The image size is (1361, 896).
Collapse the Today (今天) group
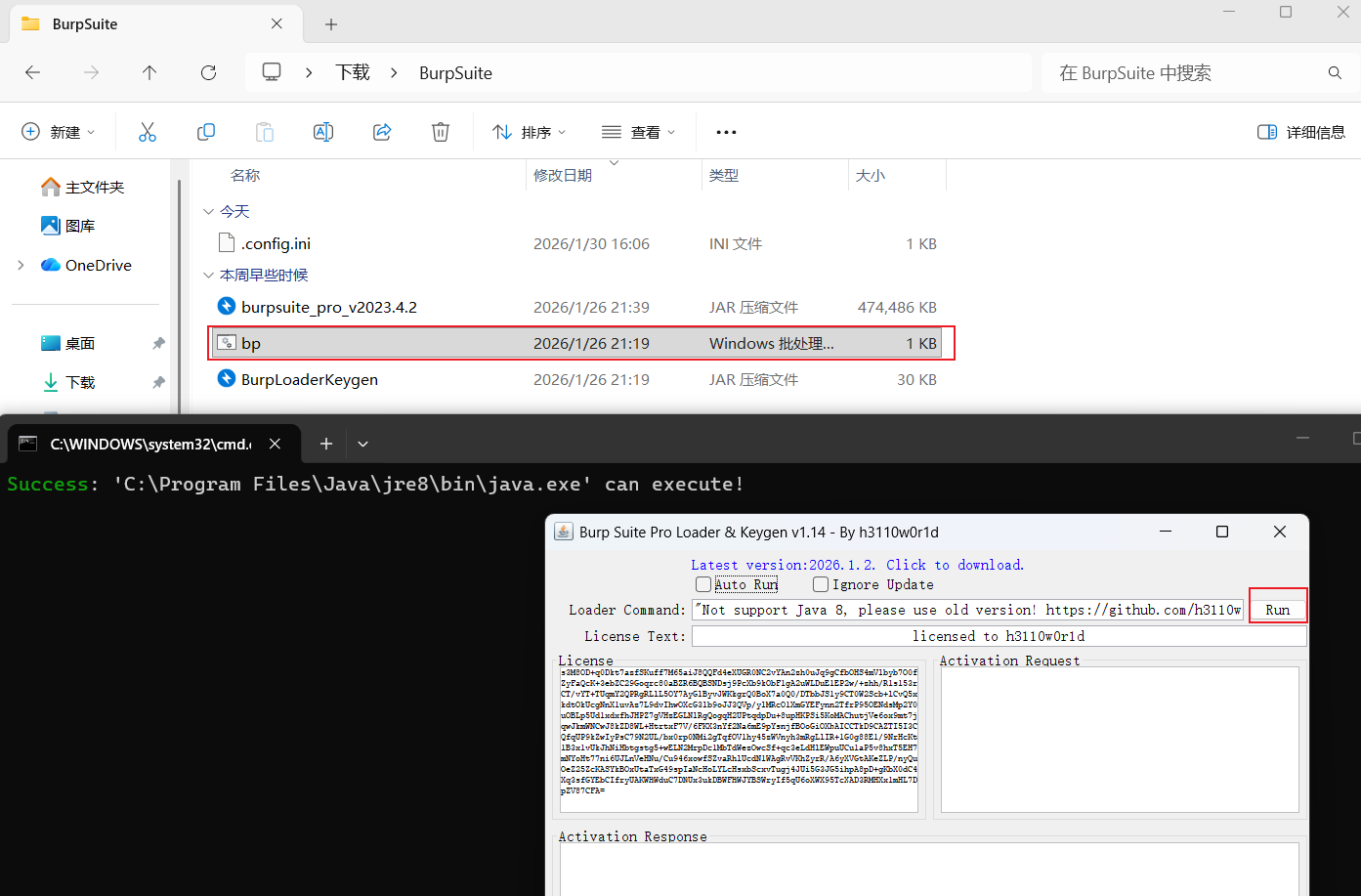pyautogui.click(x=208, y=212)
